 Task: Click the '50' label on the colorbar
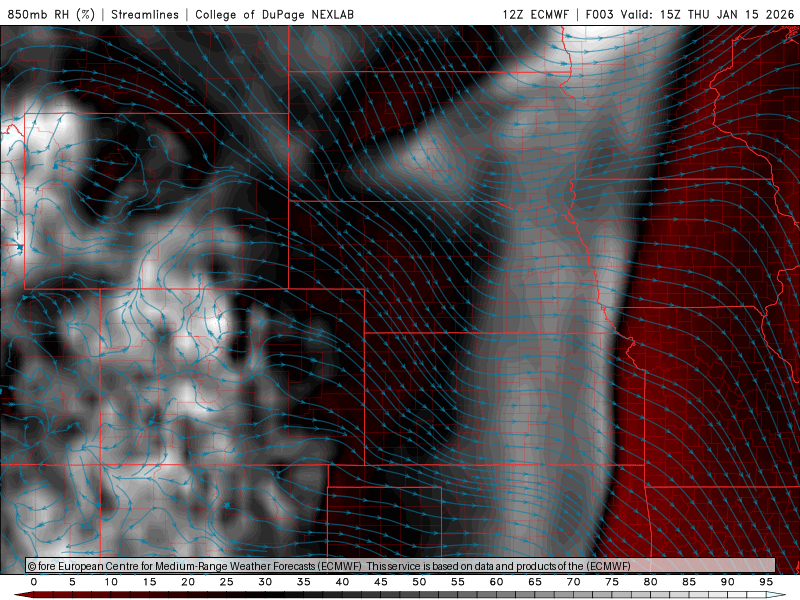tap(419, 582)
